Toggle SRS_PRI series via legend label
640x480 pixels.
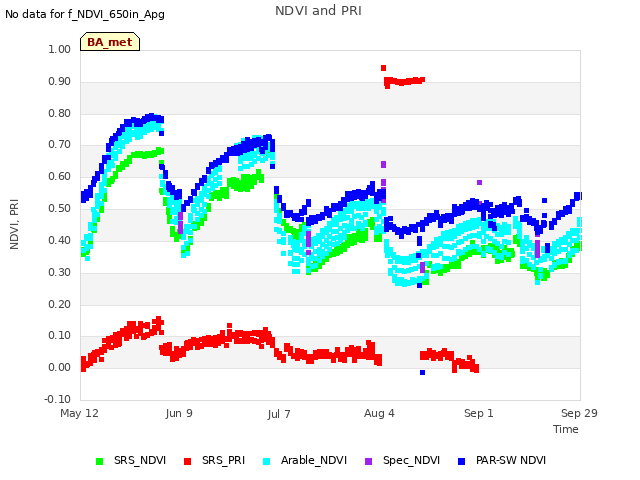(223, 460)
